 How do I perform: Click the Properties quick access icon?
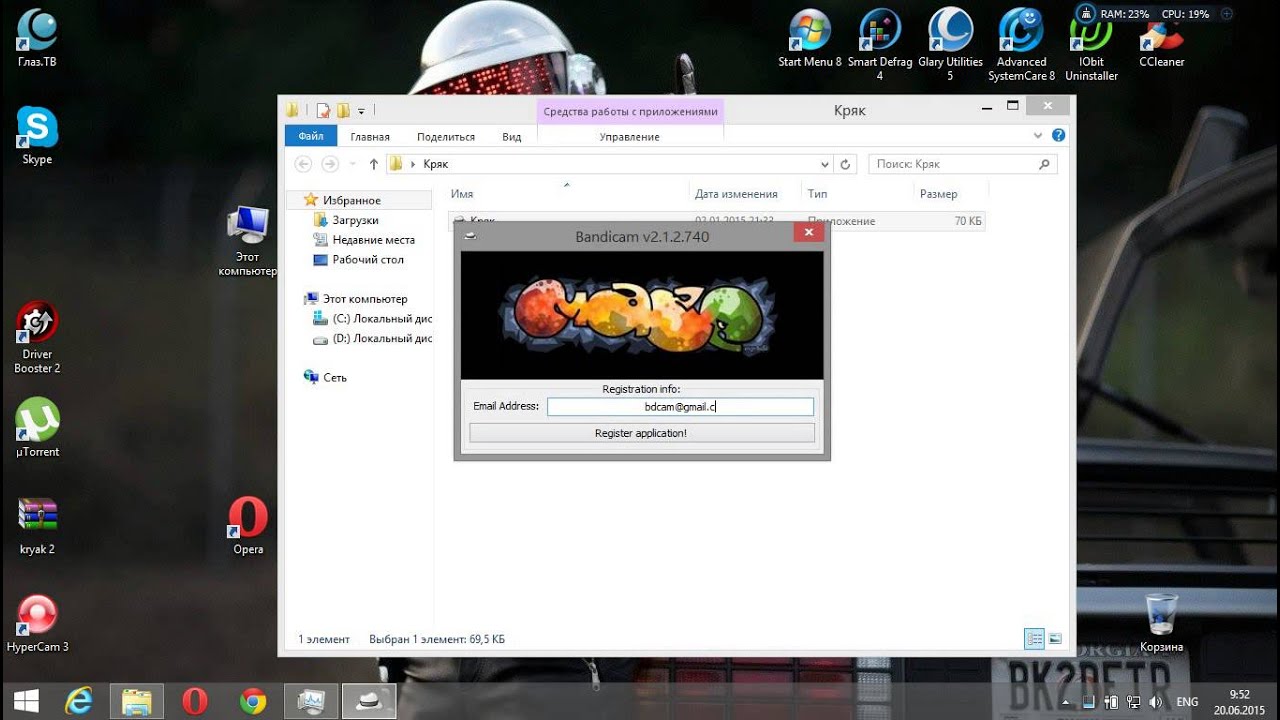323,111
